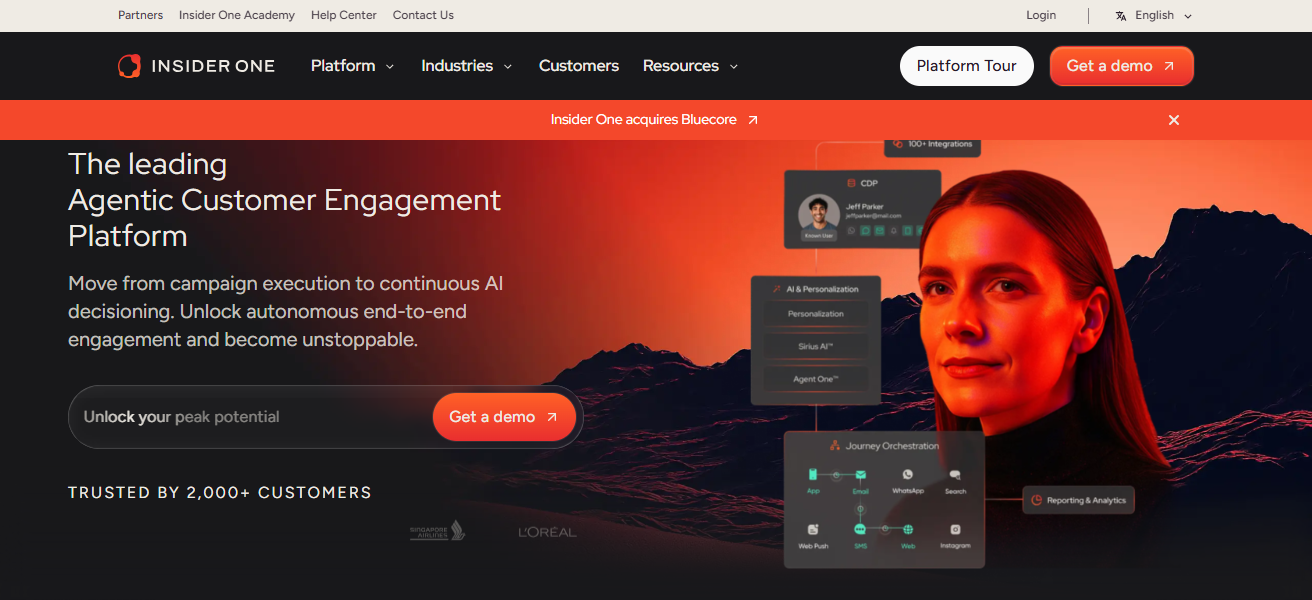The image size is (1312, 600).
Task: Click Jeff Parker's profile photo
Action: (818, 213)
